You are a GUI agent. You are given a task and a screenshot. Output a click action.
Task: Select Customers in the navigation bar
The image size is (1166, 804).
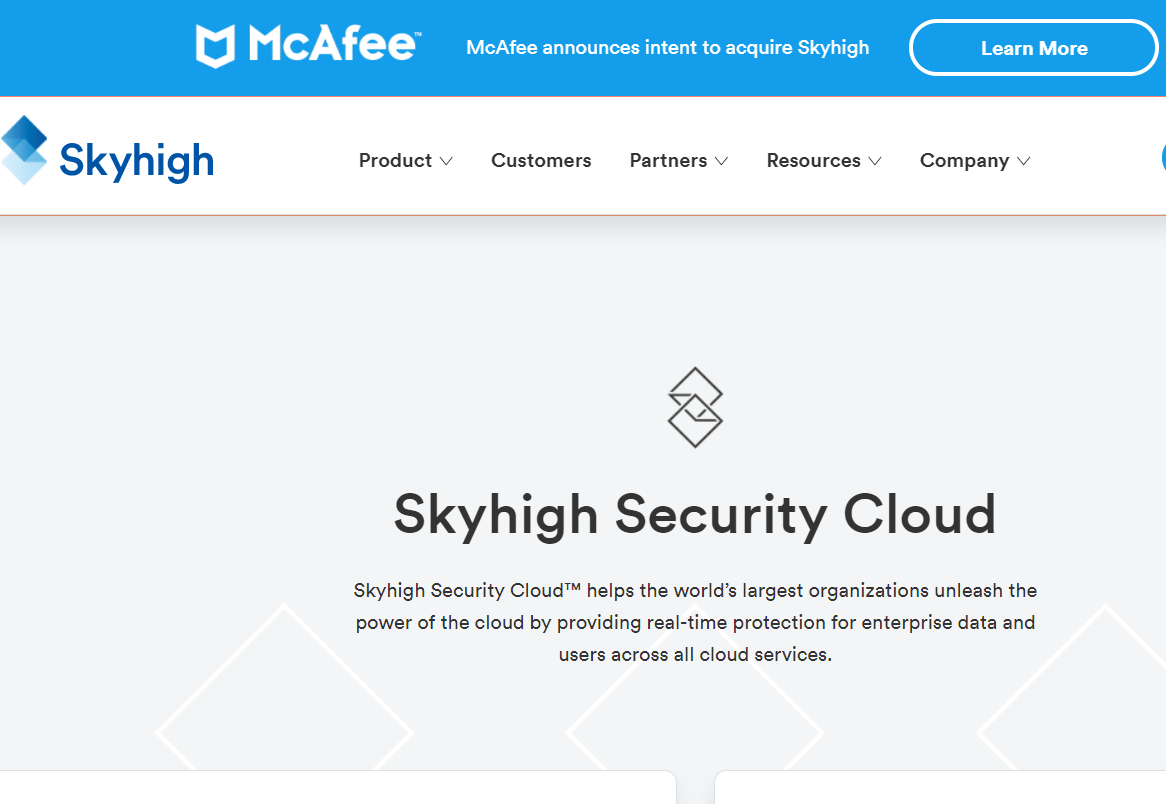tap(541, 160)
